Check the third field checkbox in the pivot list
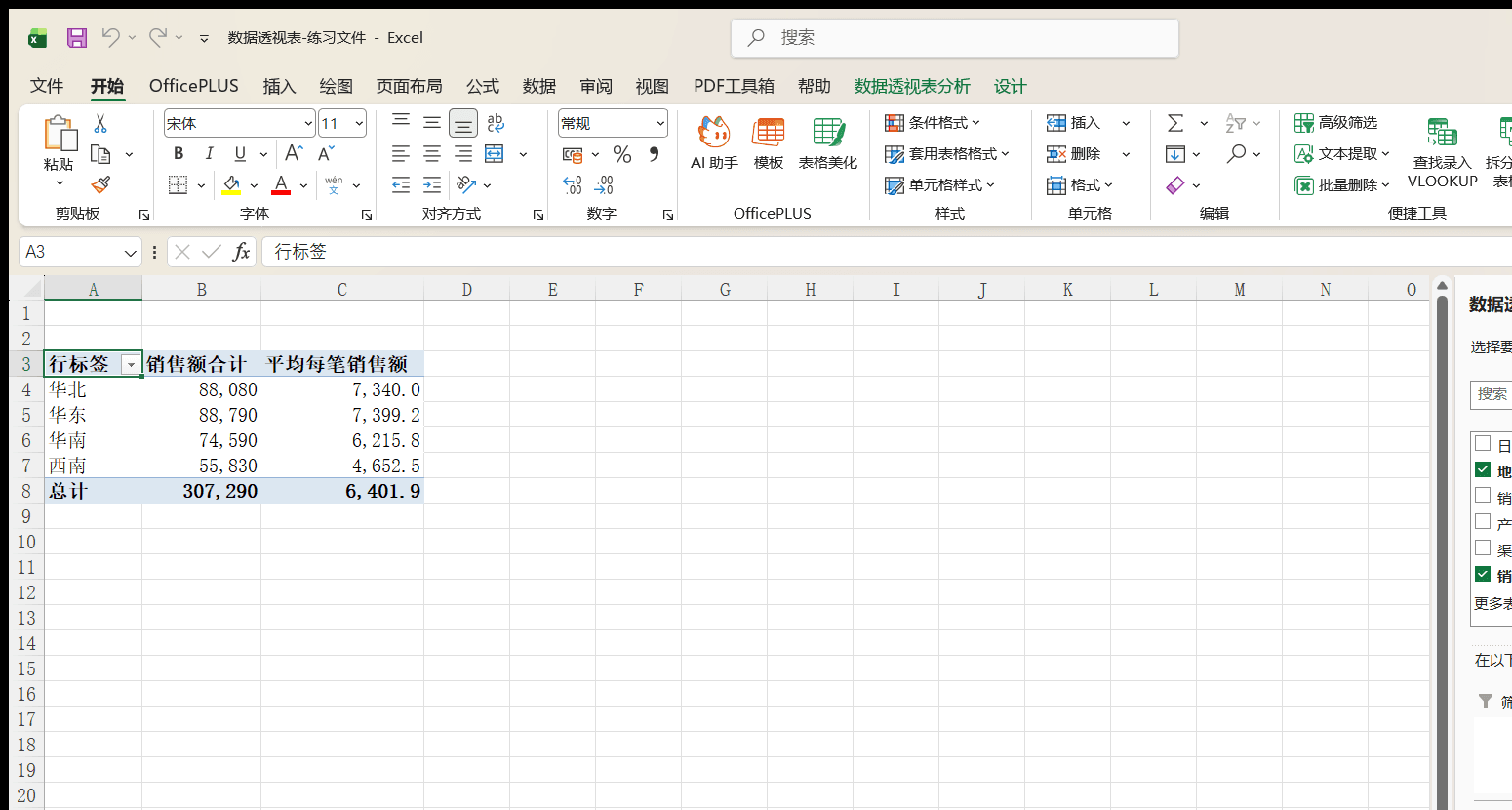This screenshot has height=810, width=1512. tap(1483, 496)
